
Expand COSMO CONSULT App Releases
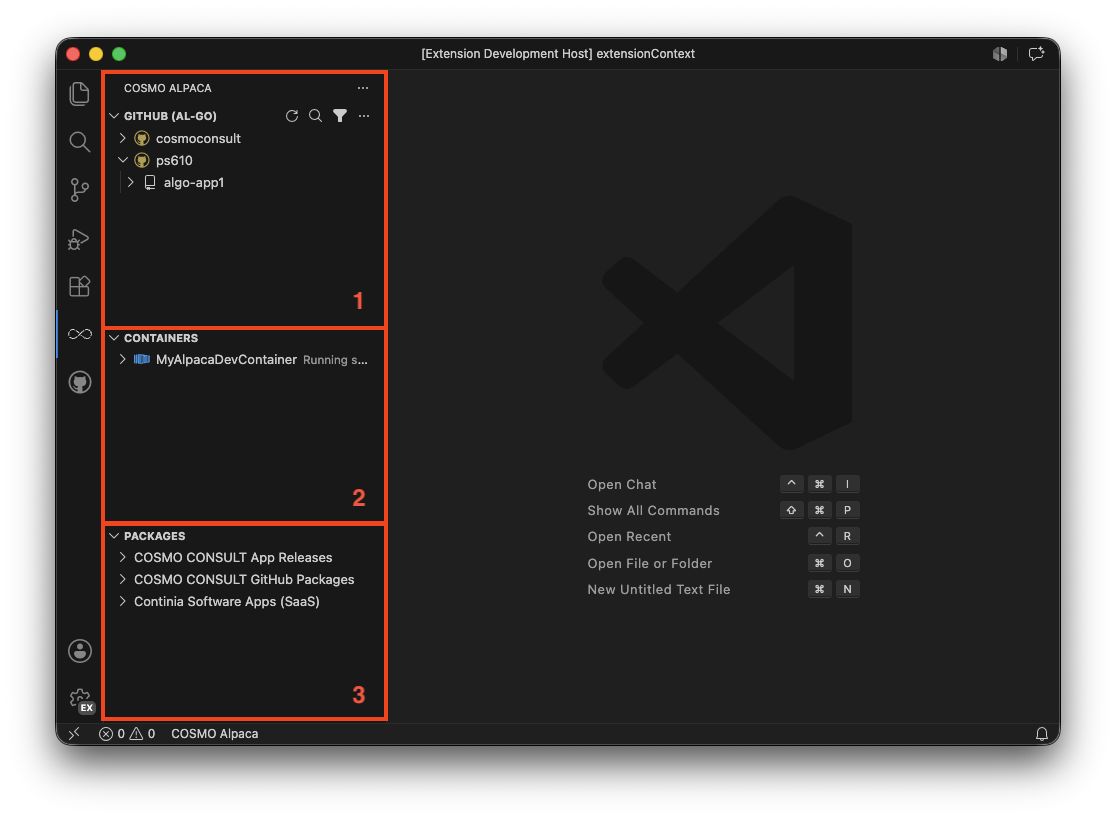[x=122, y=557]
